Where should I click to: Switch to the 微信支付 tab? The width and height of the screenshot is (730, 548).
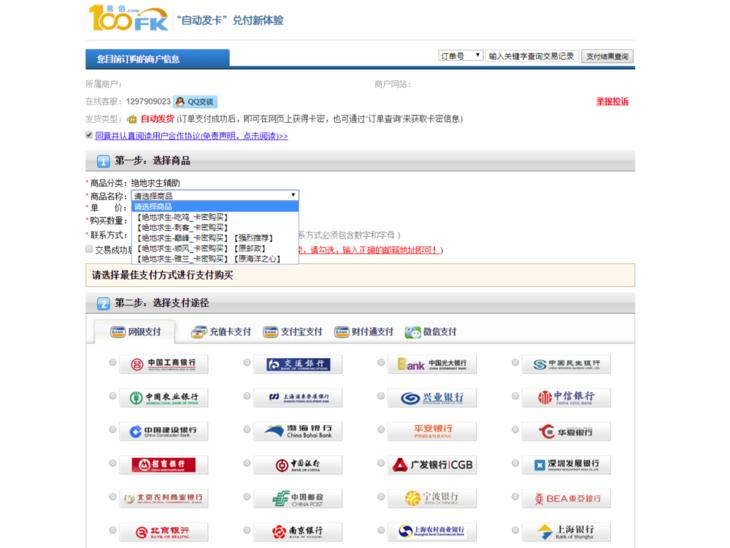tap(431, 332)
